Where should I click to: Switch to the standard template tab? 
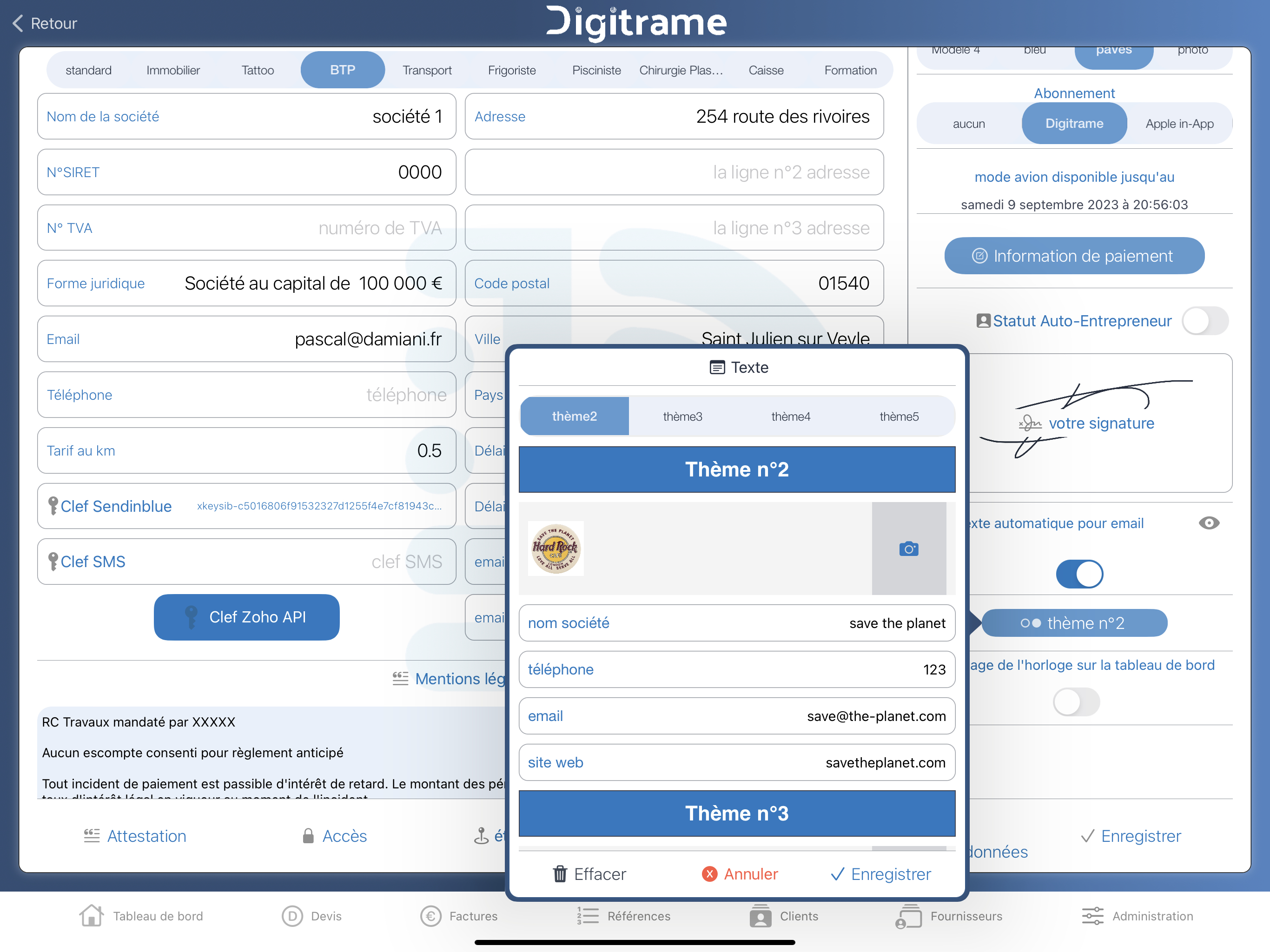[x=88, y=70]
